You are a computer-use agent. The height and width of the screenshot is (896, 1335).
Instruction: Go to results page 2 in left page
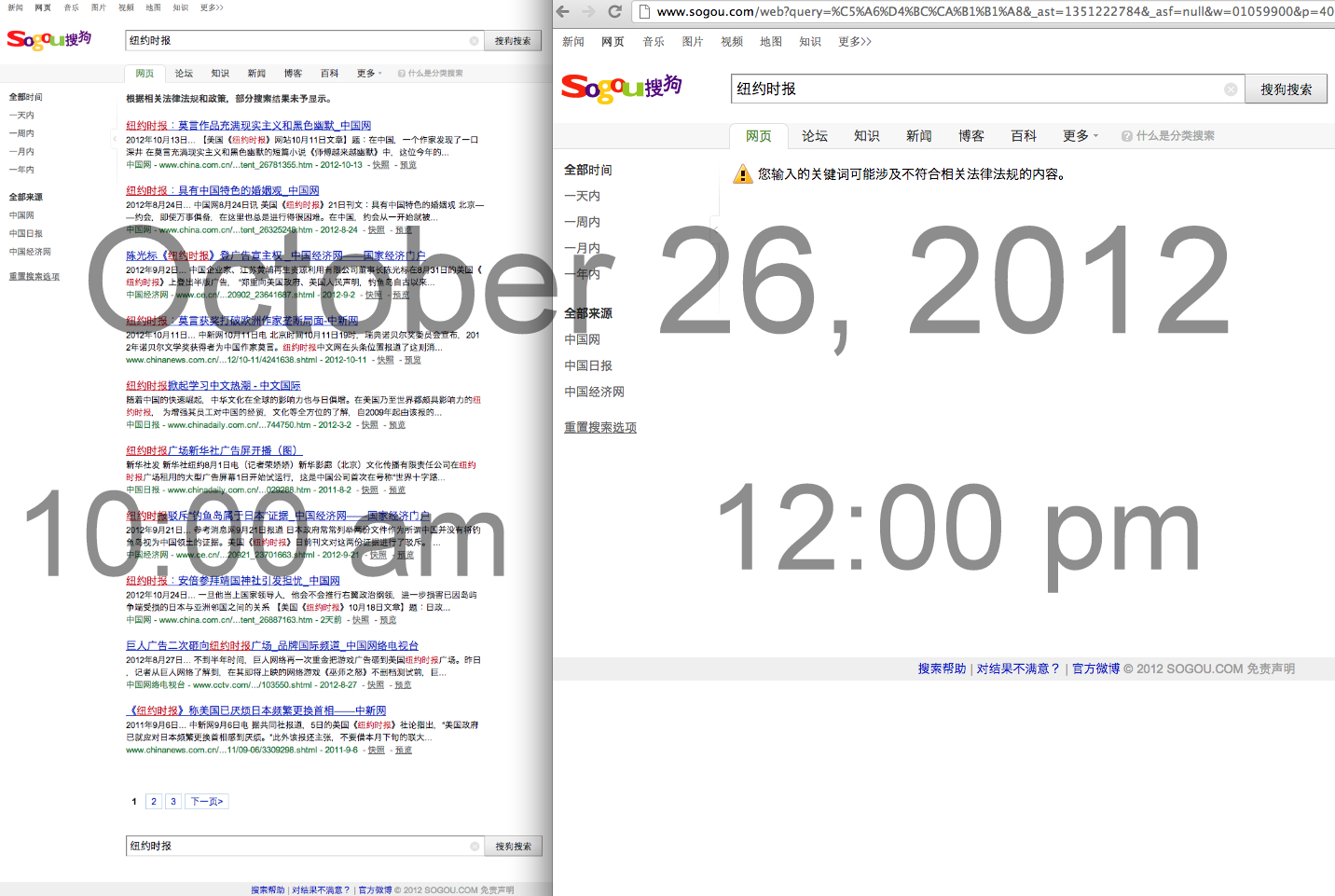tap(154, 802)
